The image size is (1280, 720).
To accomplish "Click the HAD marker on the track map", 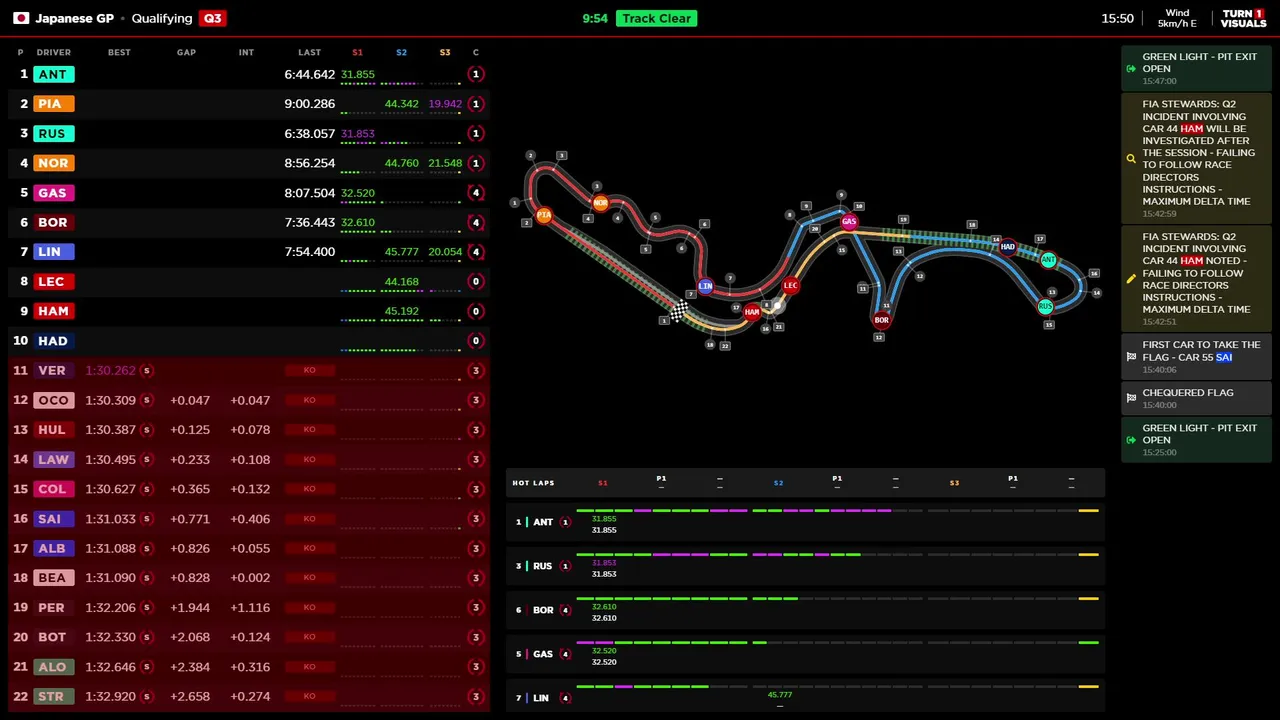I will click(x=1008, y=246).
